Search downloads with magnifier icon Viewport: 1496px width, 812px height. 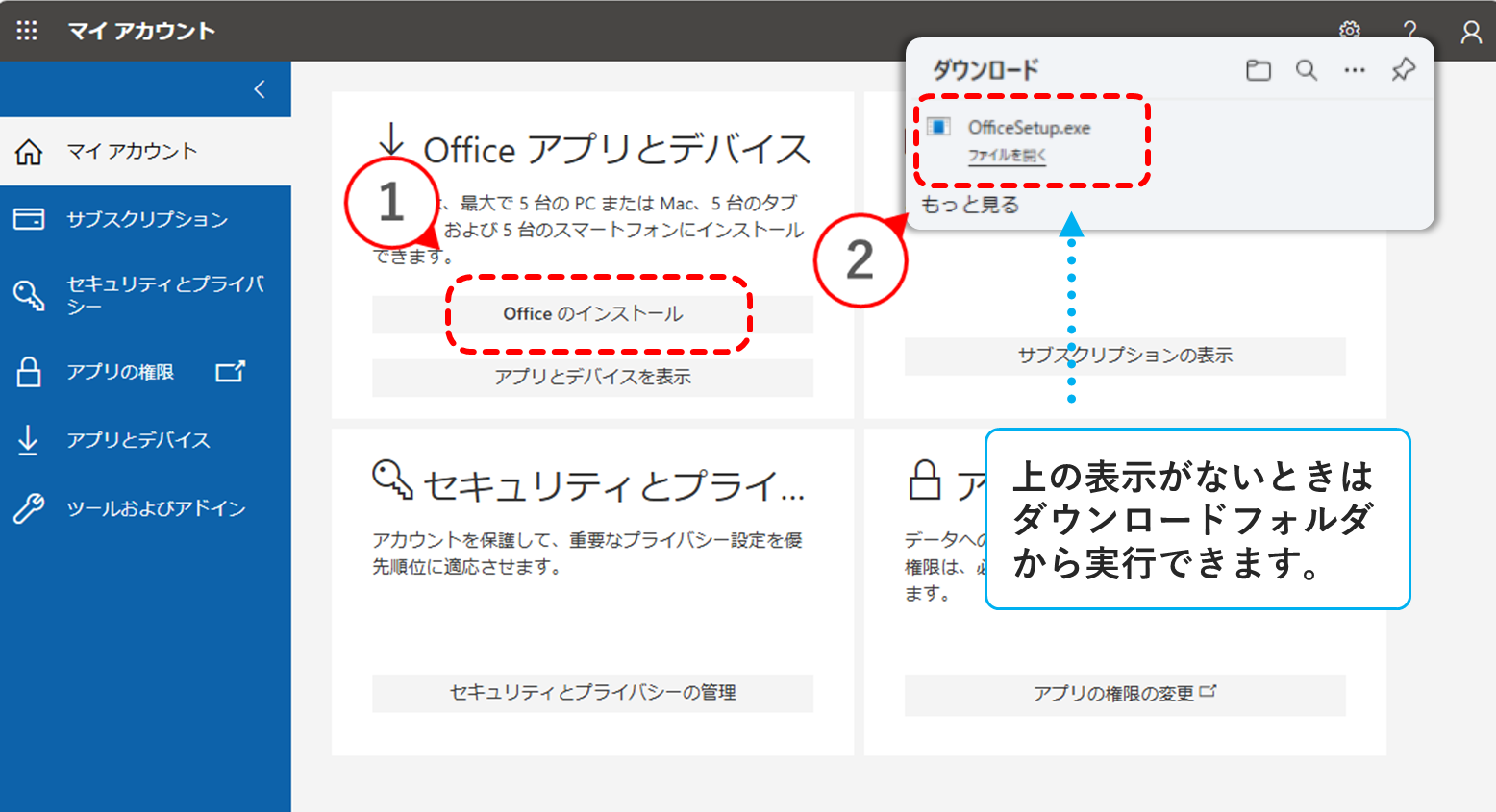[1307, 70]
